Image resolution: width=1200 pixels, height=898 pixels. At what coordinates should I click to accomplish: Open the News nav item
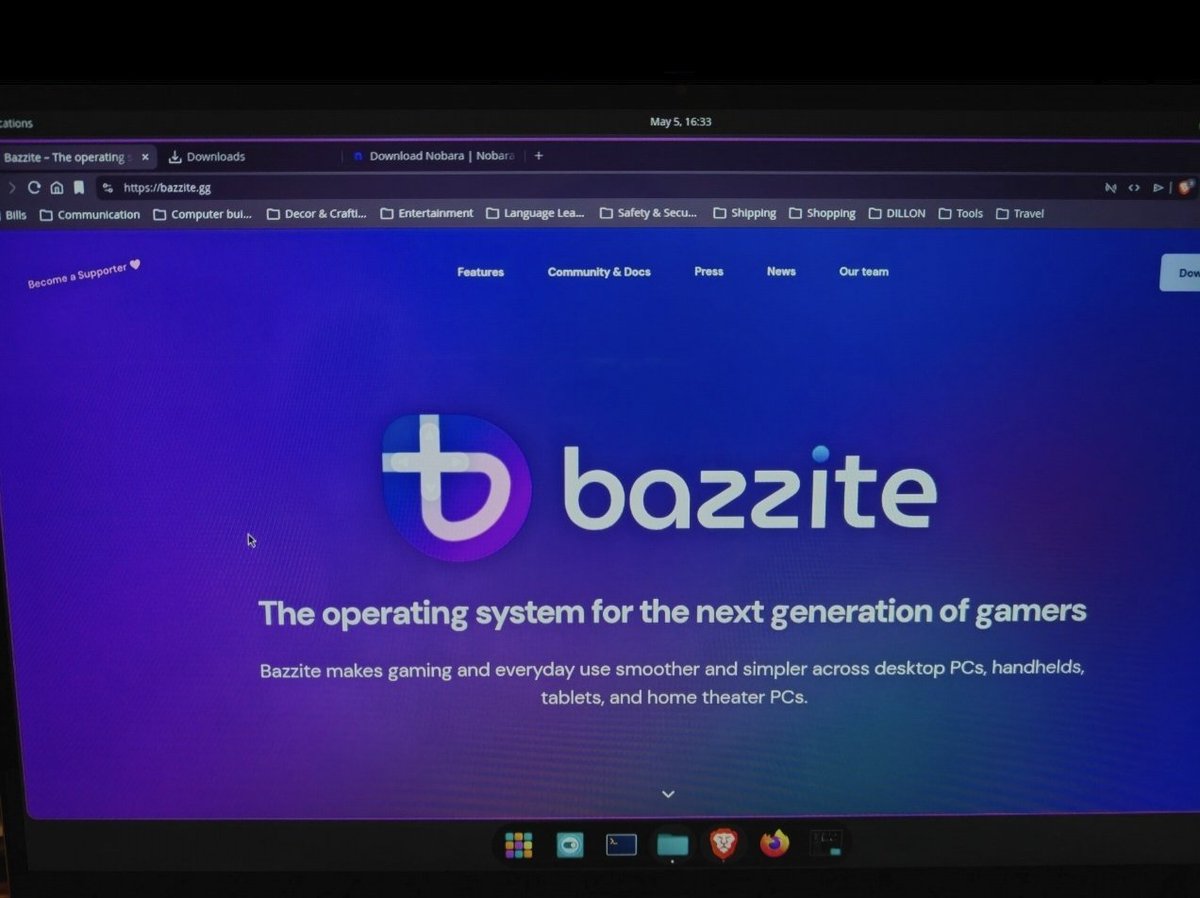point(781,271)
